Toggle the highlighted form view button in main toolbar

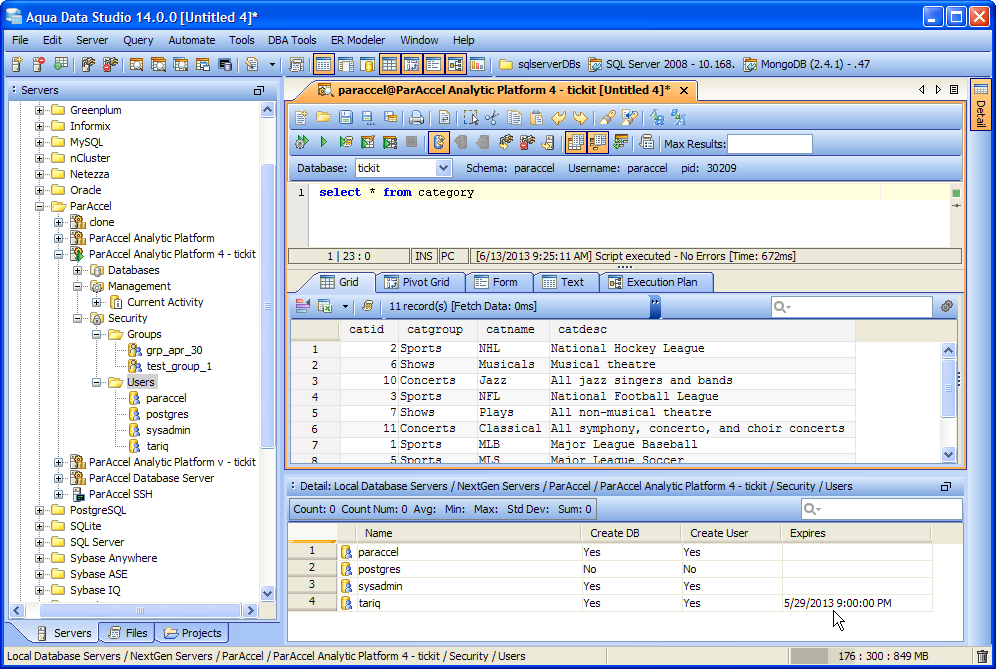433,64
